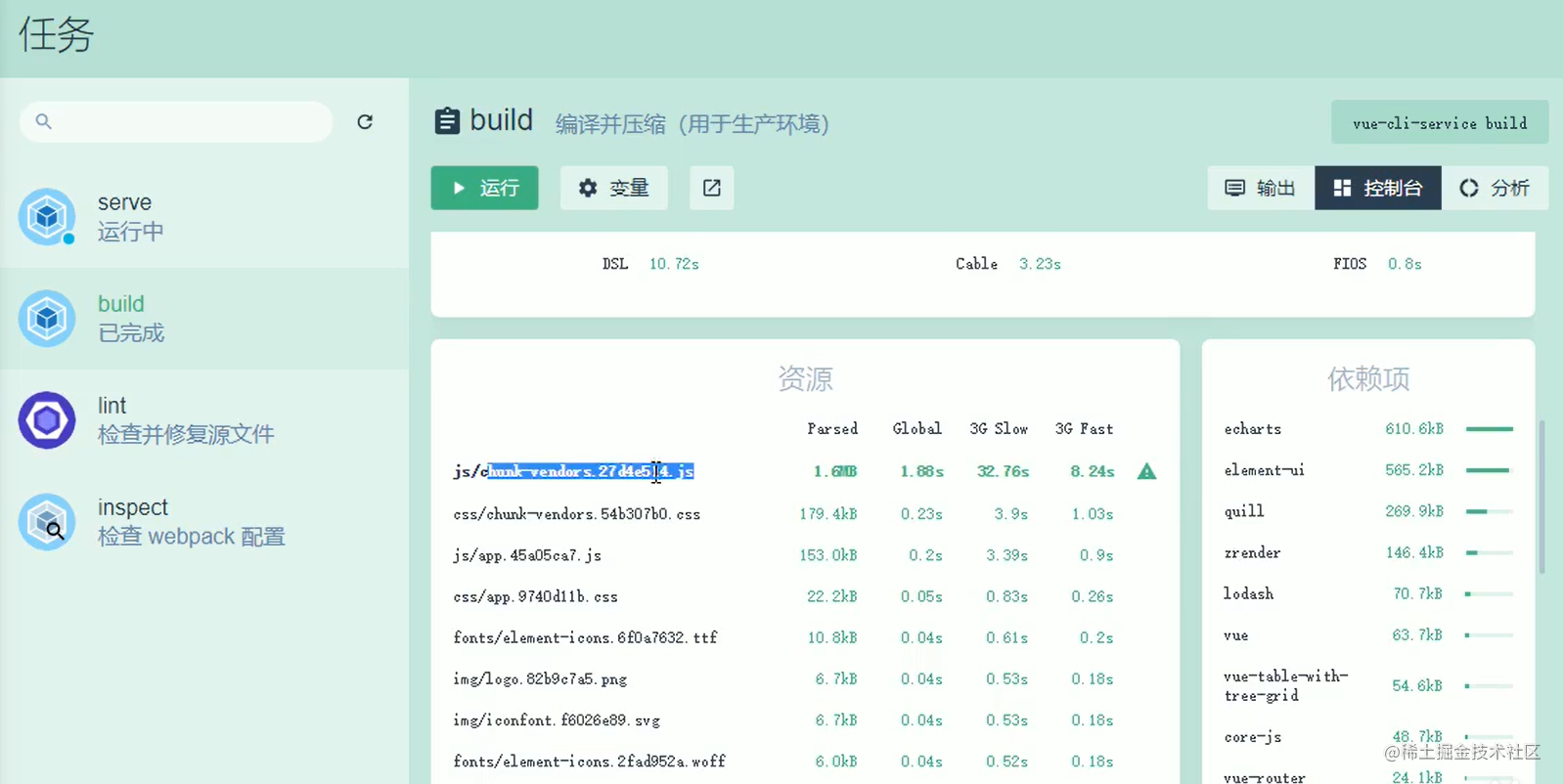Click the 资源 assets panel title
1563x784 pixels.
tap(805, 379)
